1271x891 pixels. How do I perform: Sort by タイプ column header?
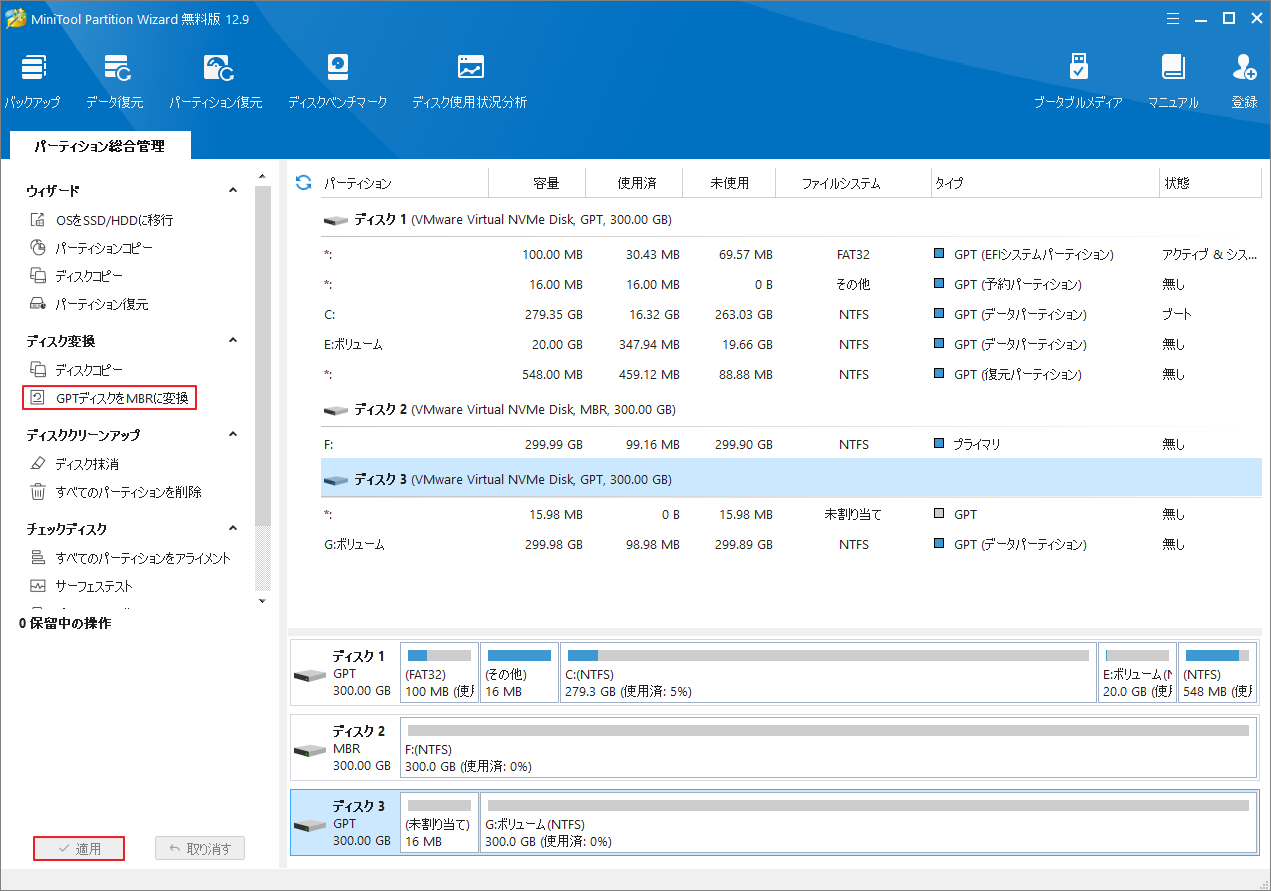[1044, 183]
